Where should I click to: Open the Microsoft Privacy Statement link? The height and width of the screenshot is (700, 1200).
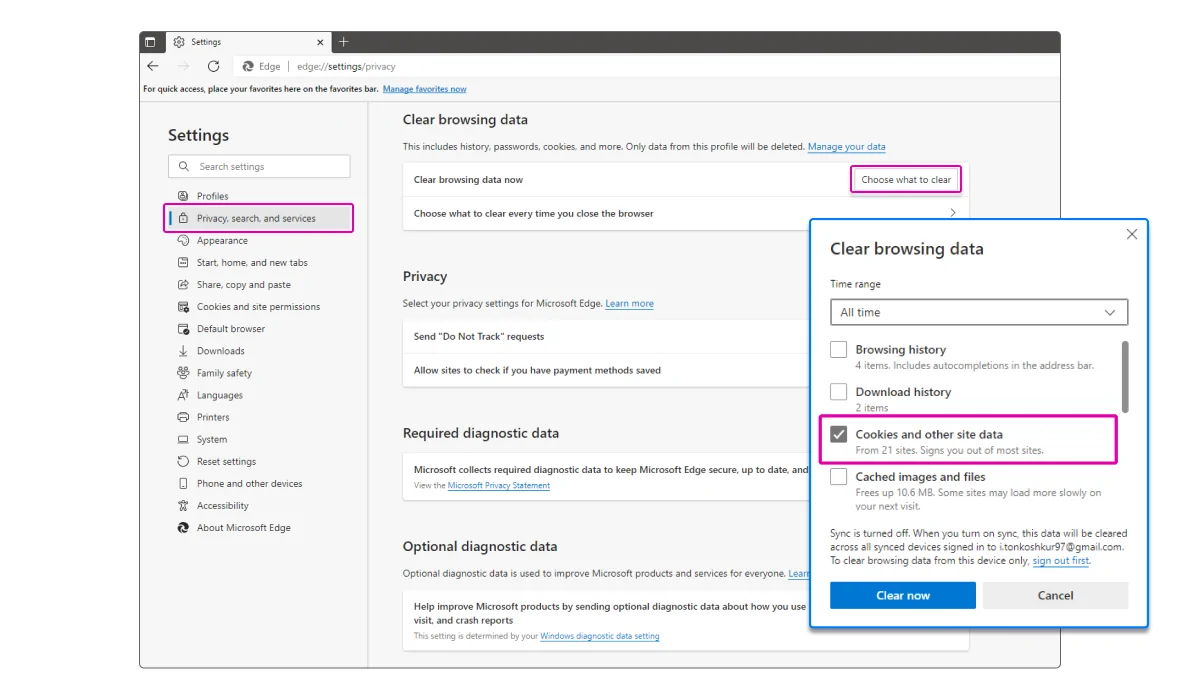click(x=499, y=486)
